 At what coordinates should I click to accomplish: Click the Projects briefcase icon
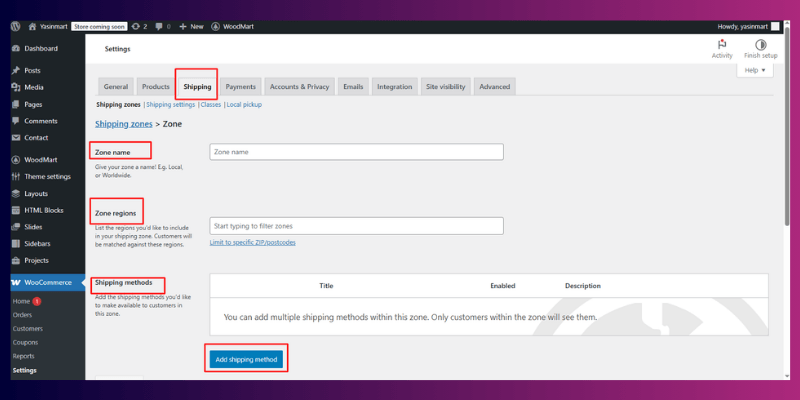(16, 260)
